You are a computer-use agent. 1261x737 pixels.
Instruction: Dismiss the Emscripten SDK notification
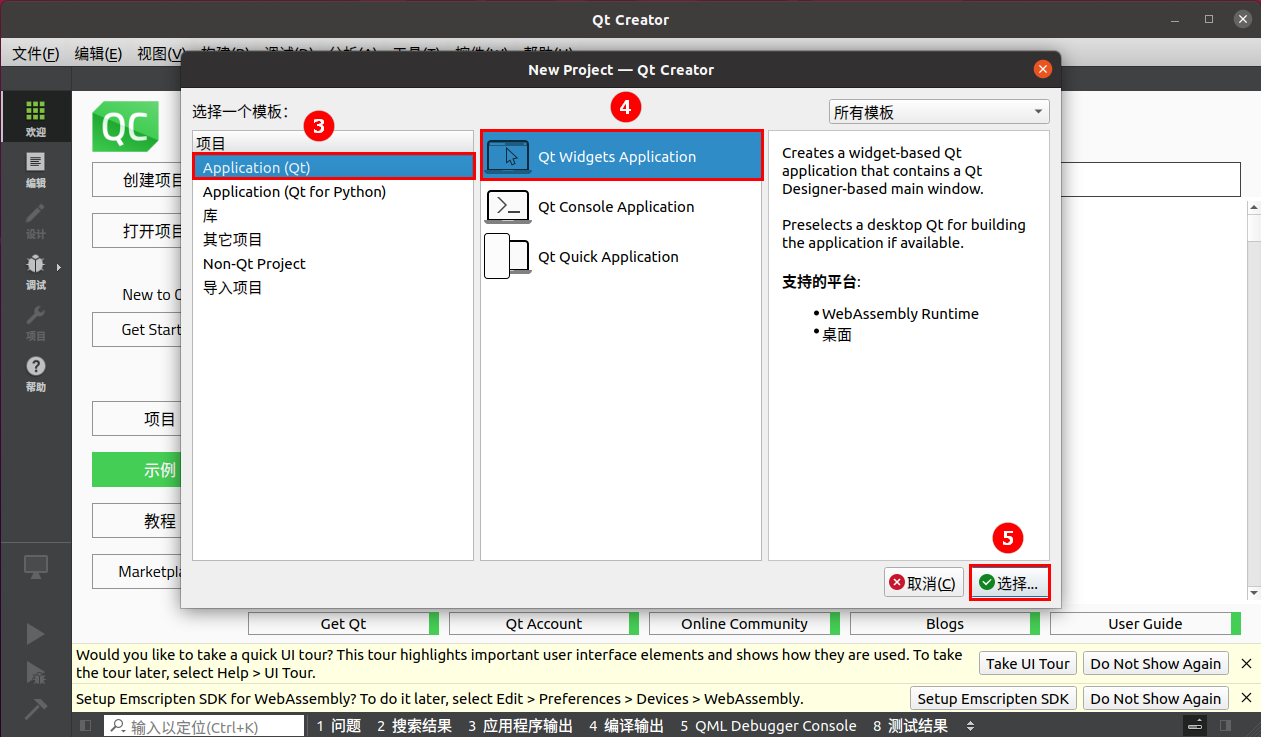tap(1246, 698)
